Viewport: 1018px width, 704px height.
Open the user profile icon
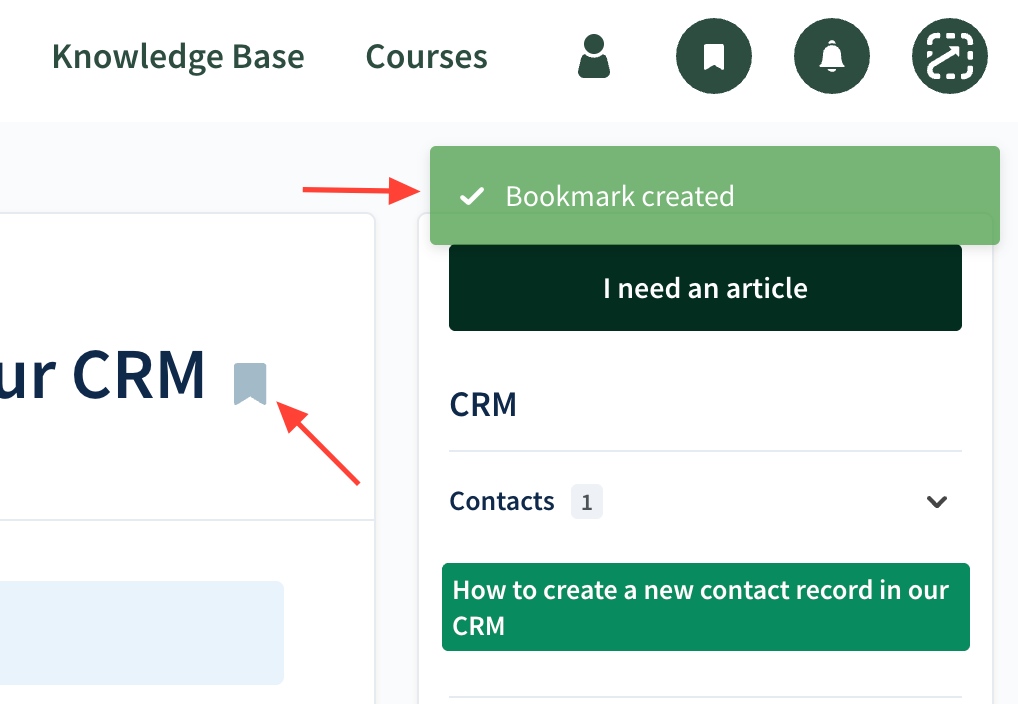click(594, 56)
